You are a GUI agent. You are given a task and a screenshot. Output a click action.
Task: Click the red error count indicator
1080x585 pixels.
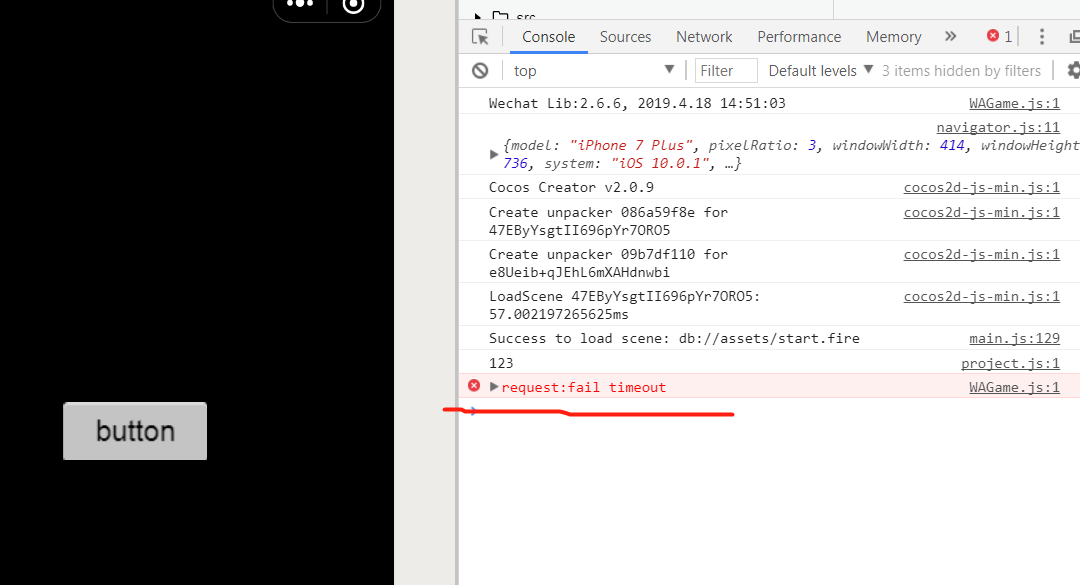999,37
